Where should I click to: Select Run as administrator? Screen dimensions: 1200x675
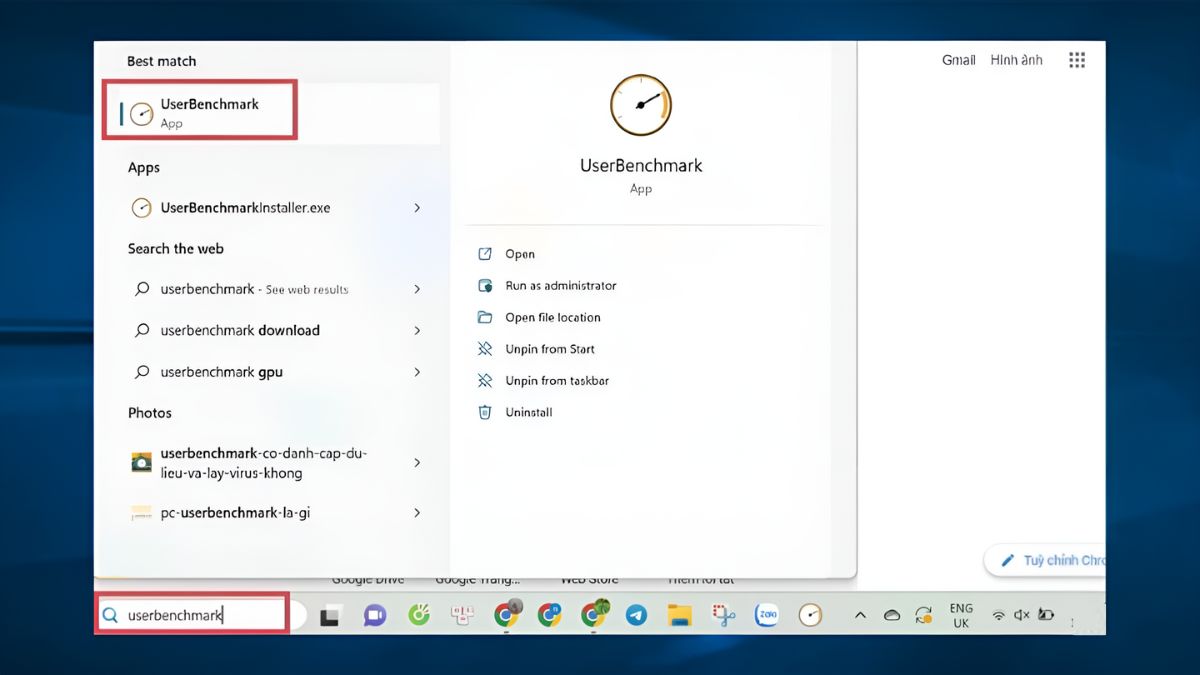(x=561, y=286)
